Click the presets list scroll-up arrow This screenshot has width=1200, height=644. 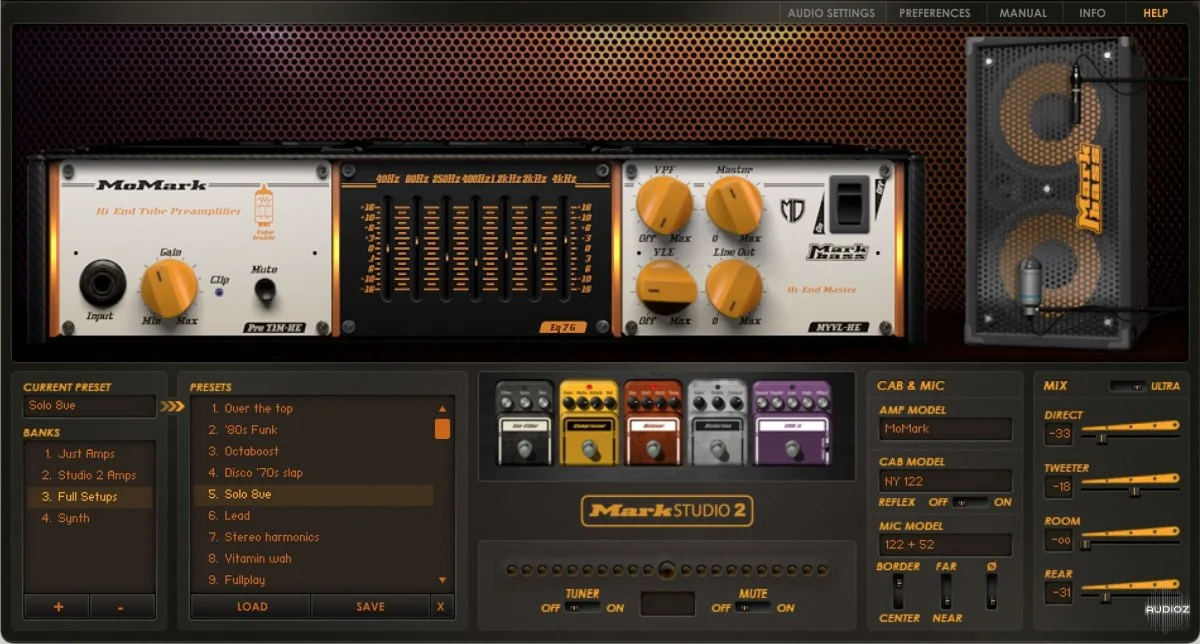click(442, 409)
